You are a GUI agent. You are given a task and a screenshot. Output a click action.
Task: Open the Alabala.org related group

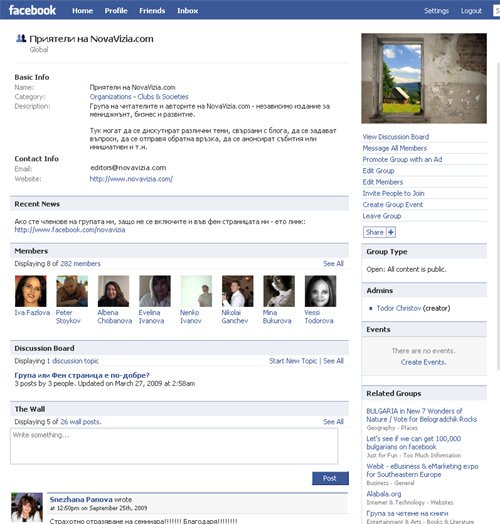pos(384,494)
